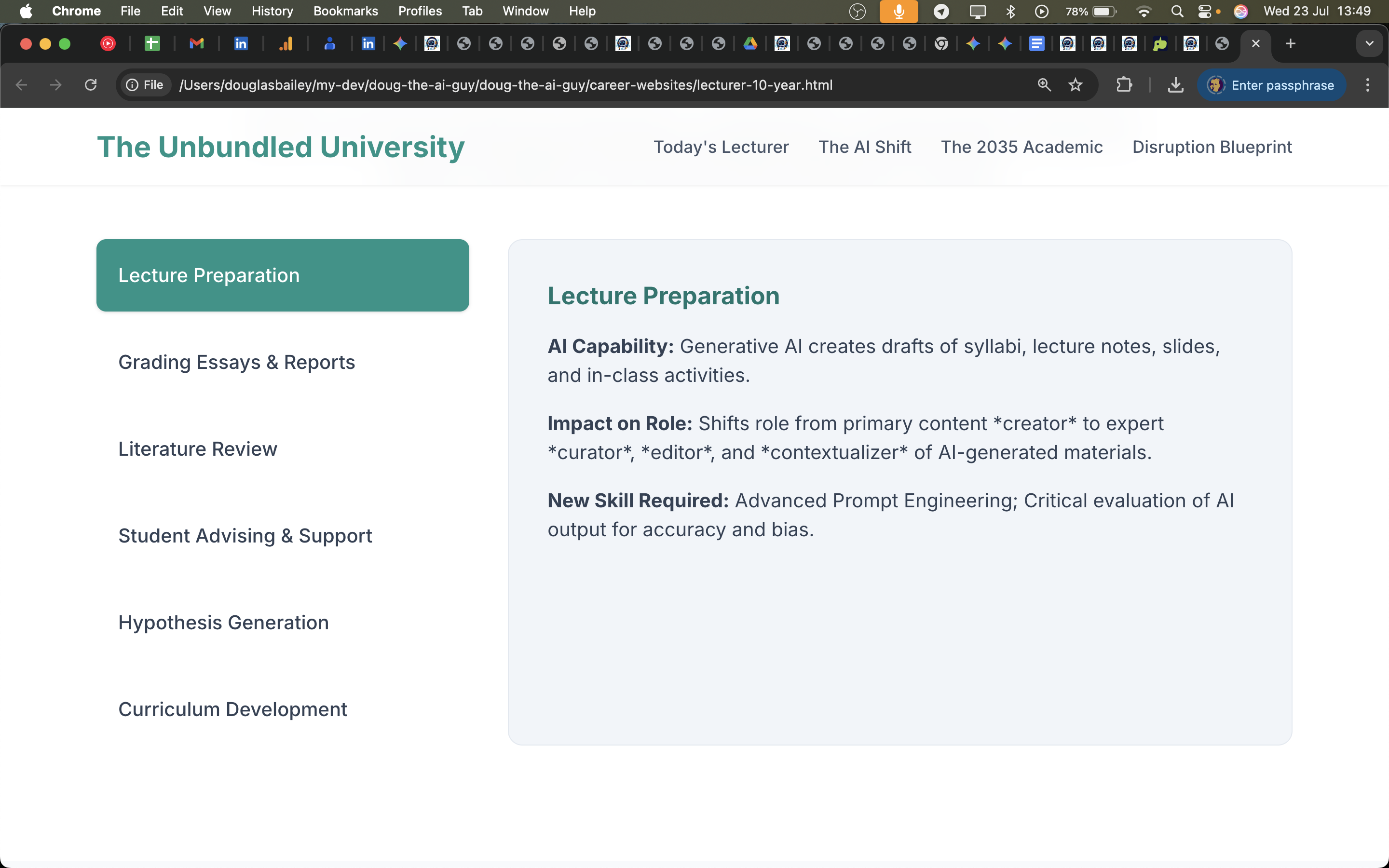
Task: Focus the address bar URL
Action: coord(505,85)
